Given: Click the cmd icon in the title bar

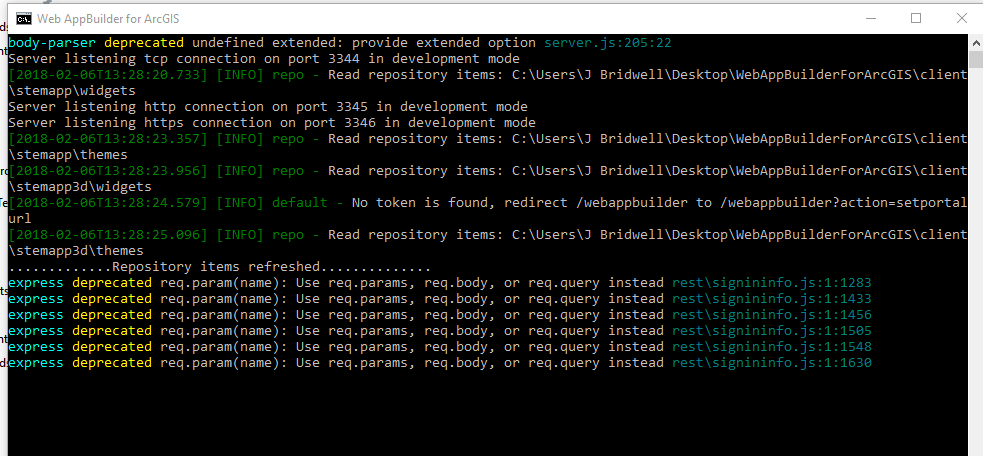Looking at the screenshot, I should 24,19.
